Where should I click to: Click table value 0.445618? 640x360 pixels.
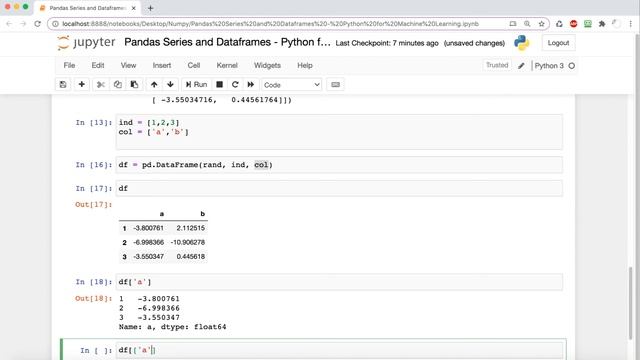pyautogui.click(x=191, y=257)
